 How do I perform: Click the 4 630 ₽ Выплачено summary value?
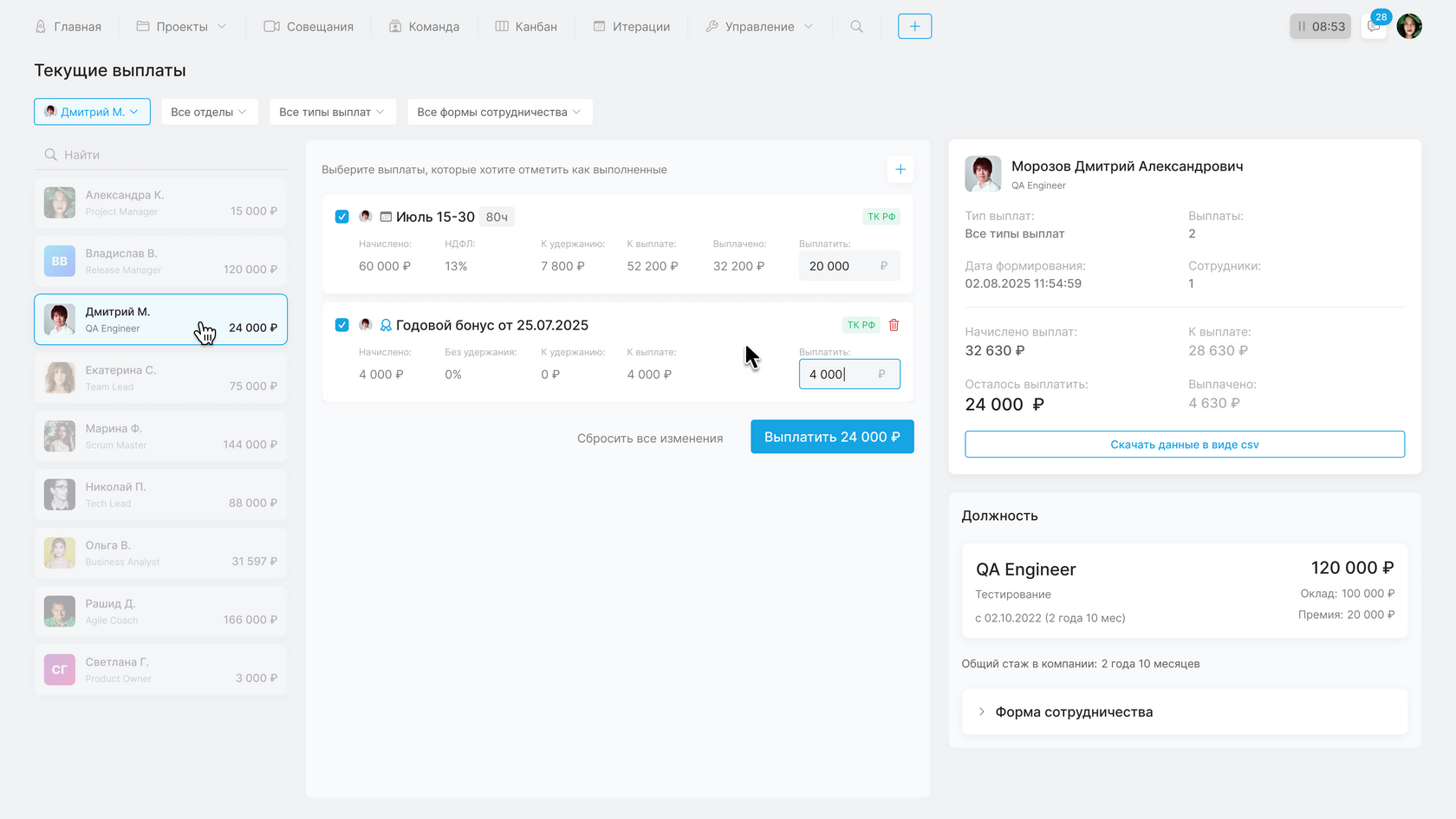pyautogui.click(x=1214, y=403)
